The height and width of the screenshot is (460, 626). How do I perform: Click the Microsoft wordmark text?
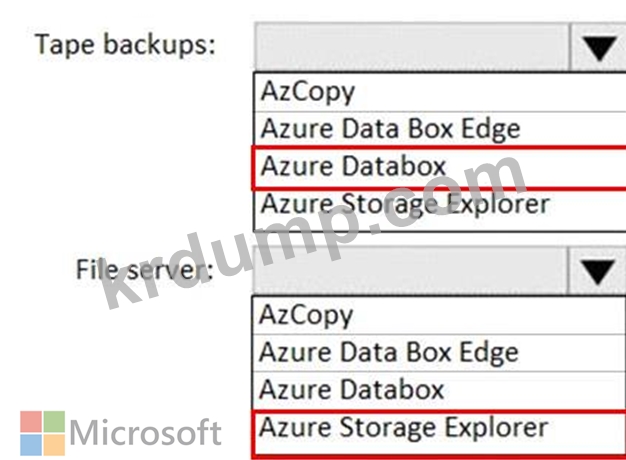(x=145, y=432)
